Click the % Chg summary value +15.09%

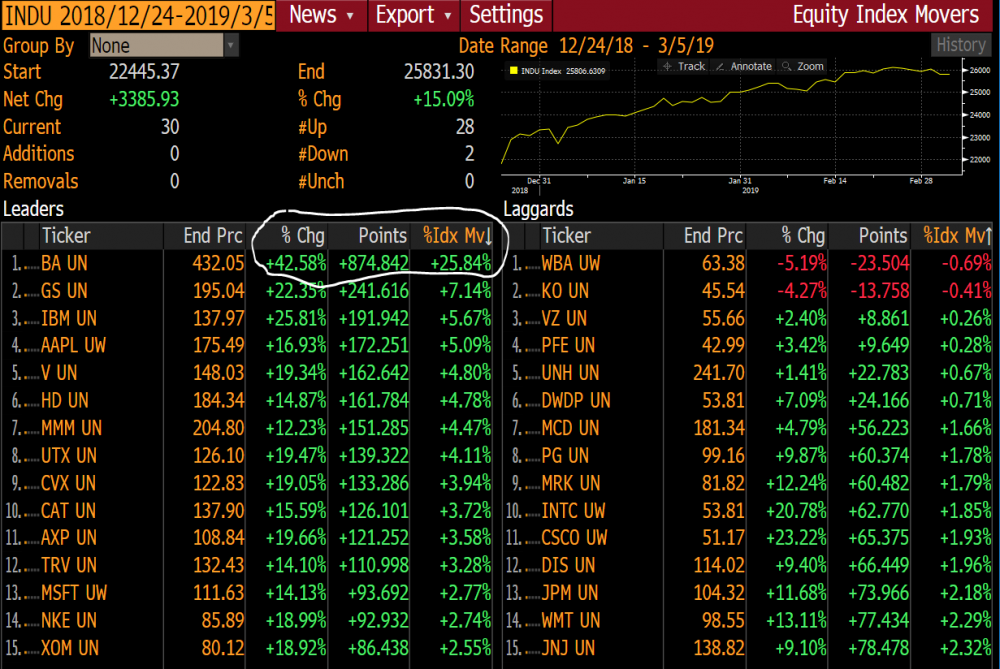[444, 99]
